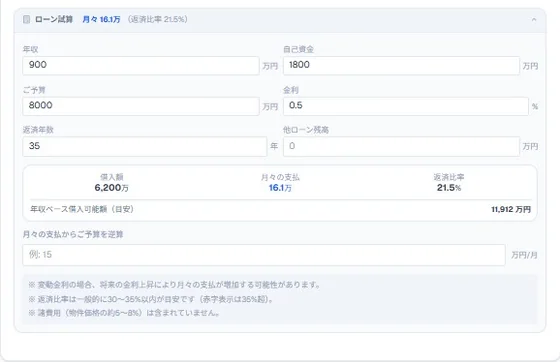Focus the 自己資金 input showing 1800

(401, 65)
